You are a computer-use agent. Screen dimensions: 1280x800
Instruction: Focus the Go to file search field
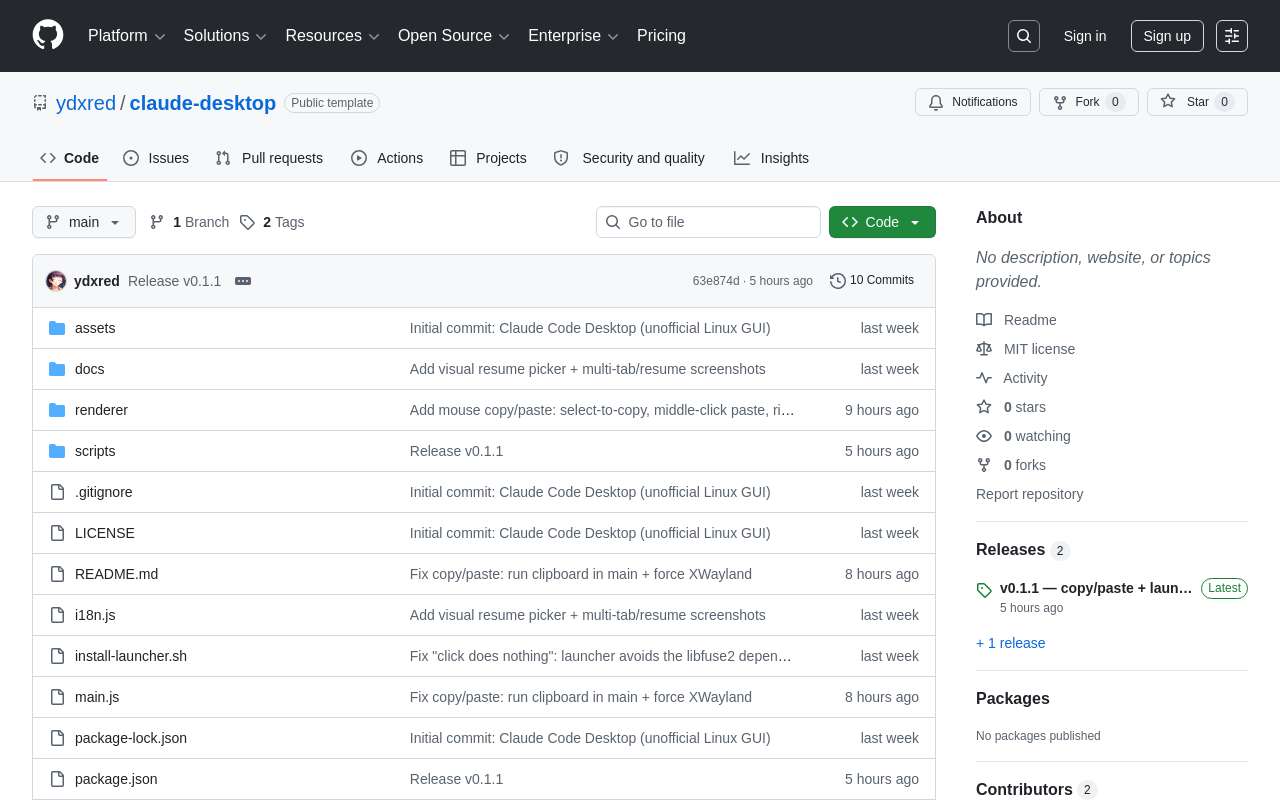tap(708, 222)
